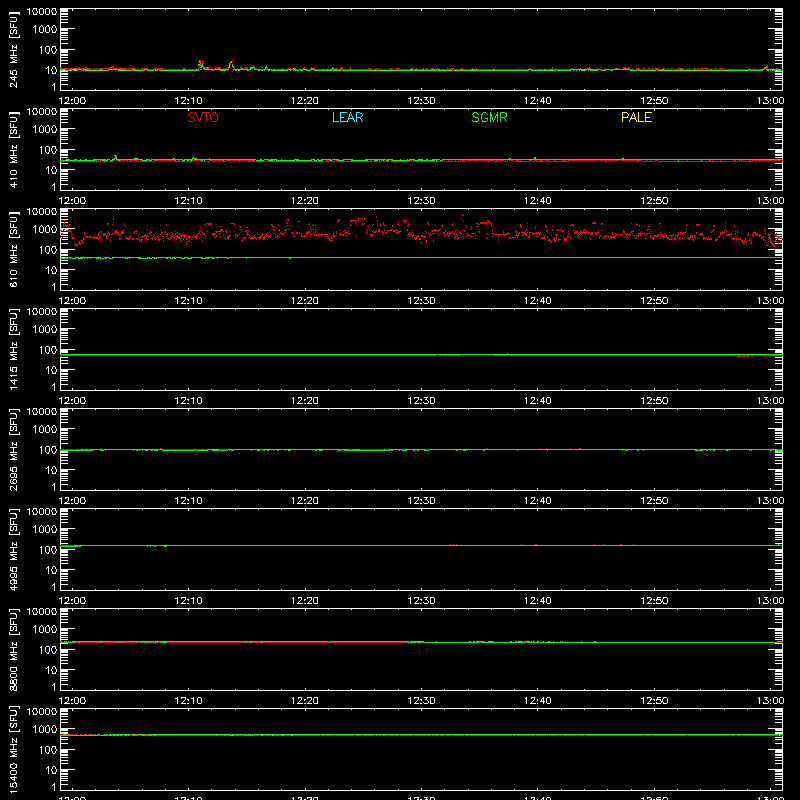Click 12:10 under the 1415 MHz plot
The image size is (800, 800).
188,401
